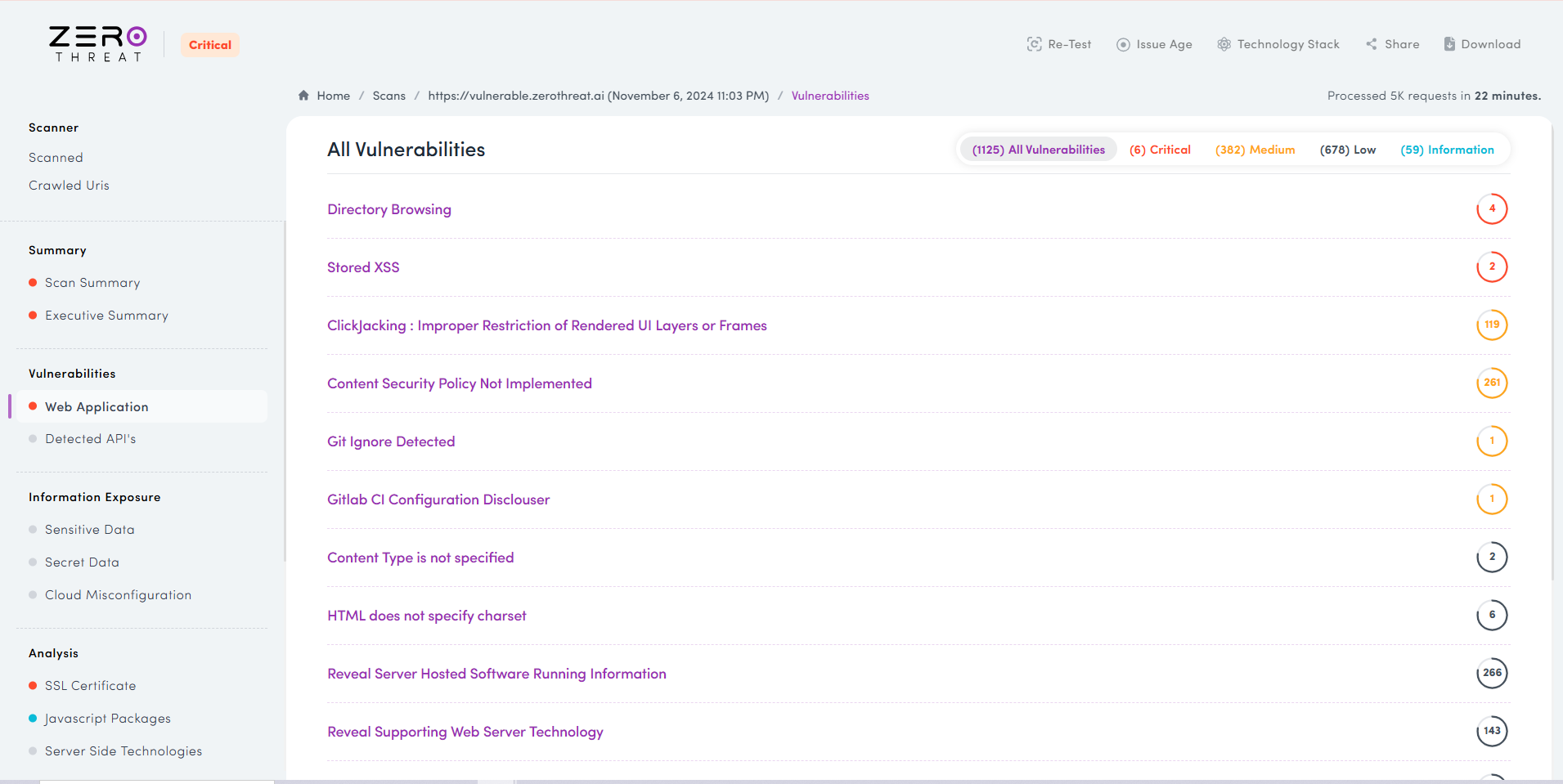Click Vulnerabilities breadcrumb link
The image size is (1563, 784).
830,96
